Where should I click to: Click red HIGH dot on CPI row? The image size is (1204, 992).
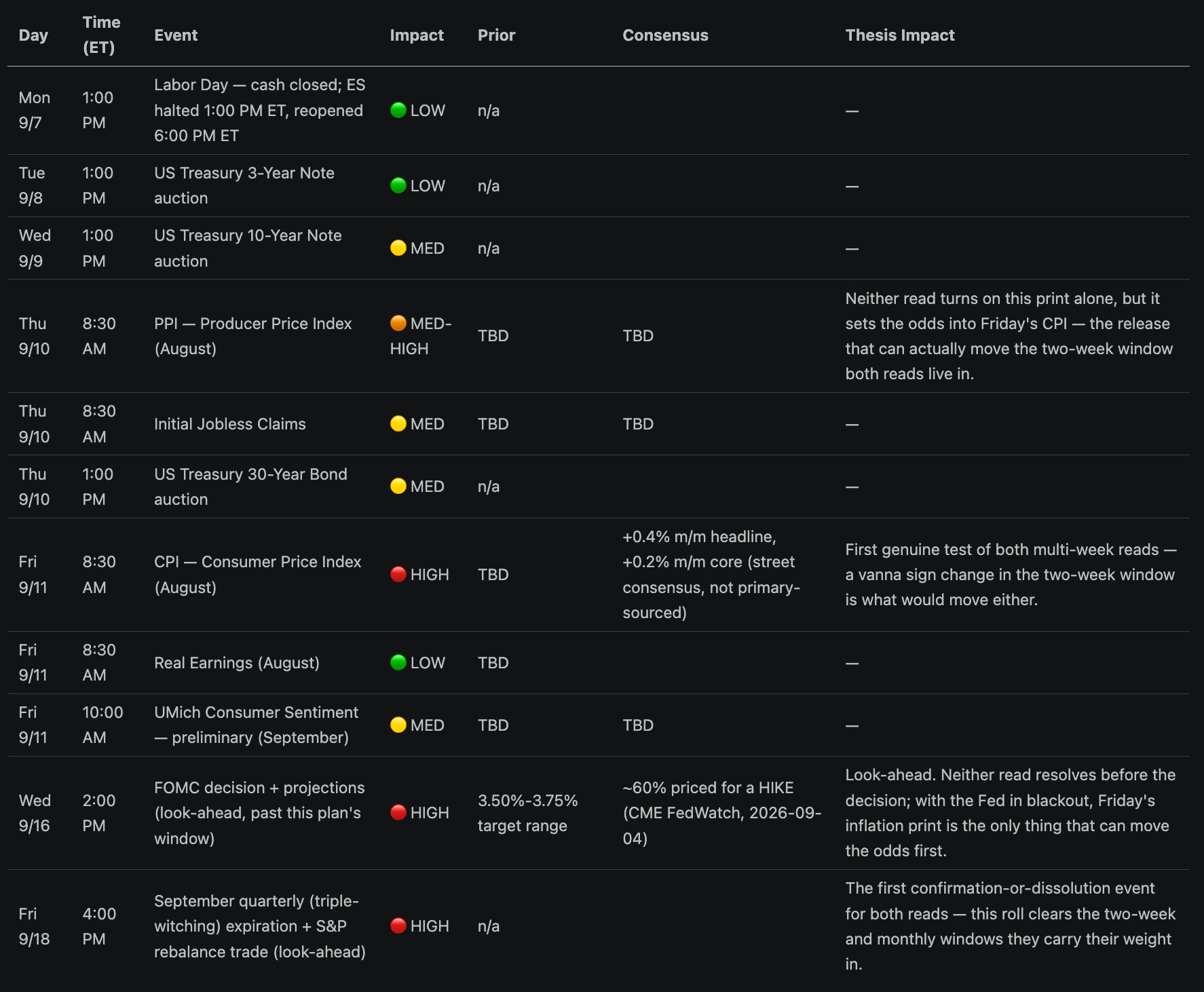point(398,574)
